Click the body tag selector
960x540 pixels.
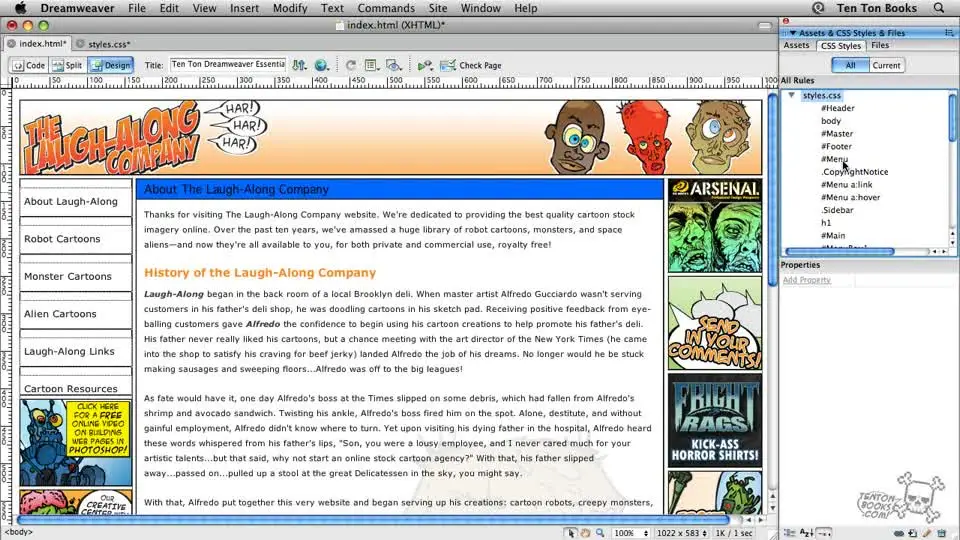tap(18, 532)
